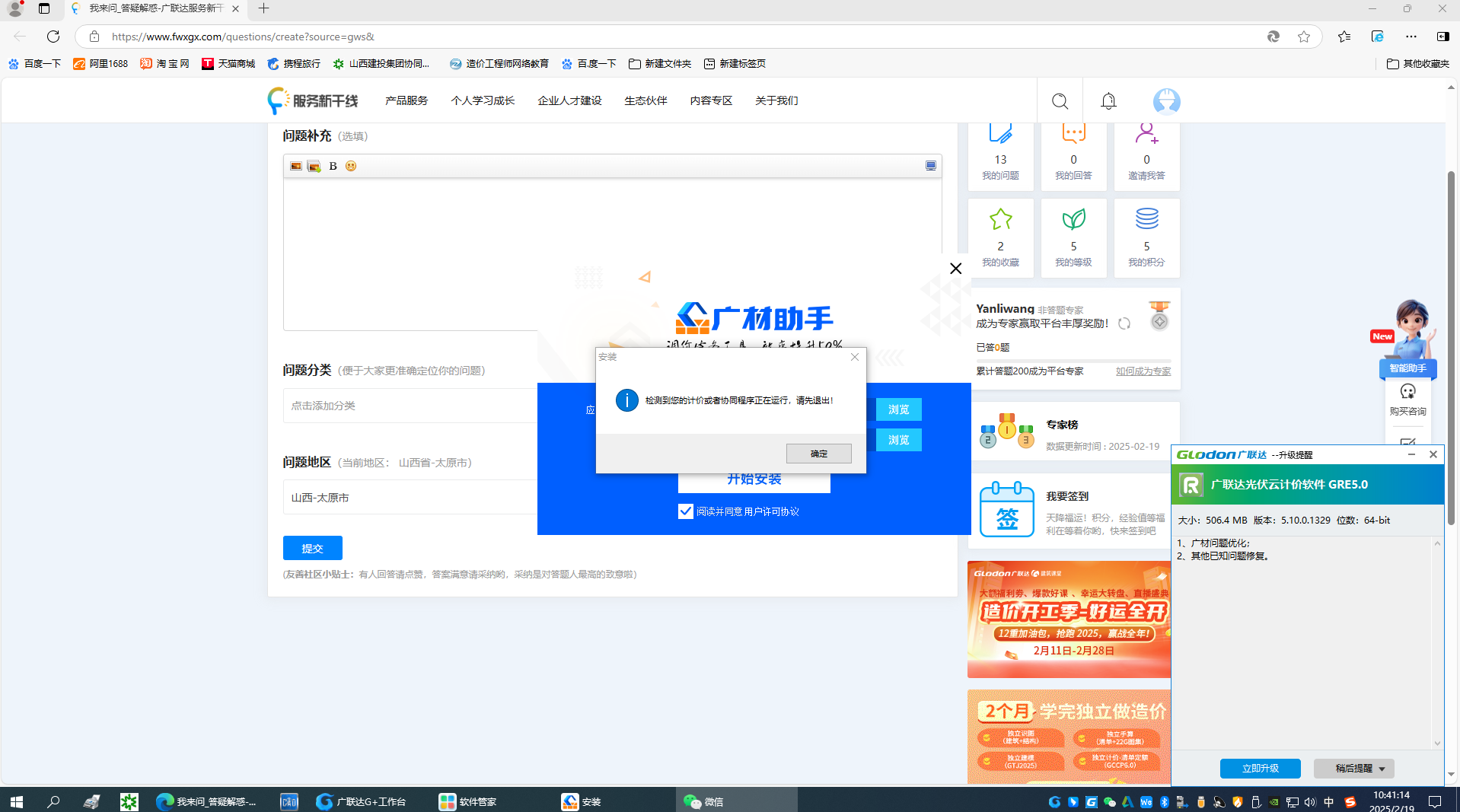Open 内容专区 menu
Screen dimensions: 1460x812
point(711,100)
